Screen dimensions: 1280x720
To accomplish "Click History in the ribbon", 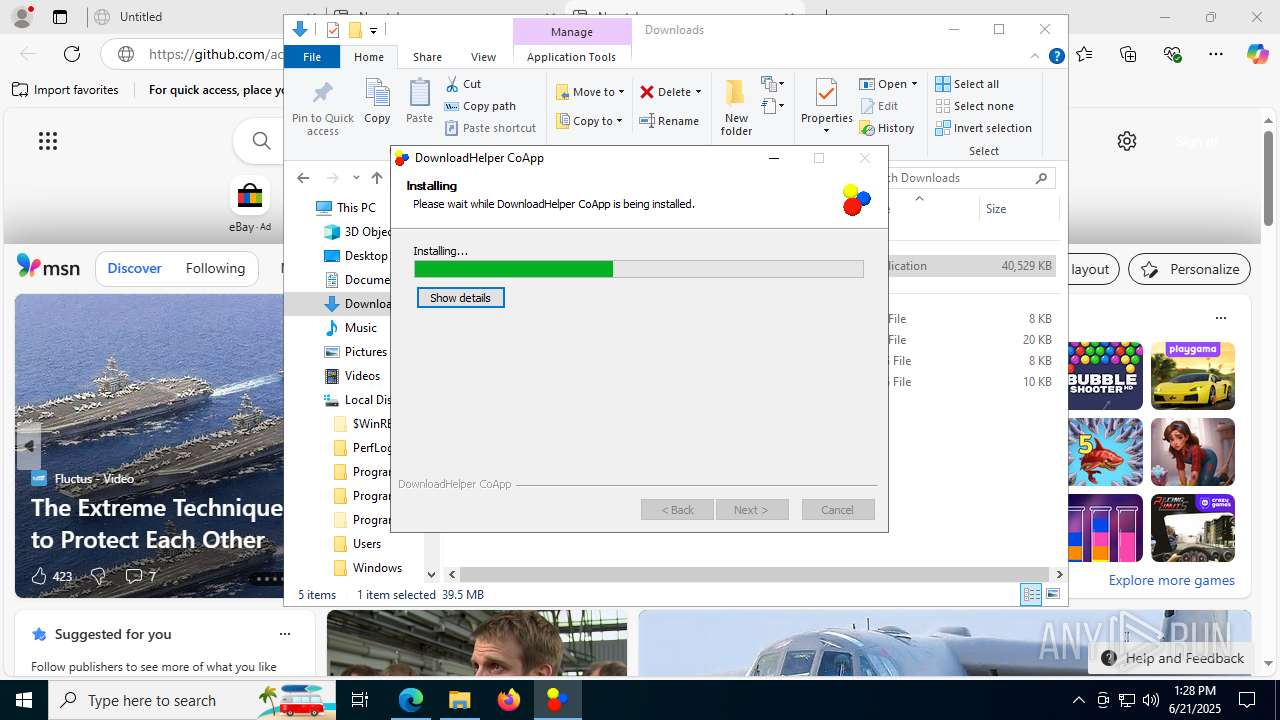I will pyautogui.click(x=887, y=128).
